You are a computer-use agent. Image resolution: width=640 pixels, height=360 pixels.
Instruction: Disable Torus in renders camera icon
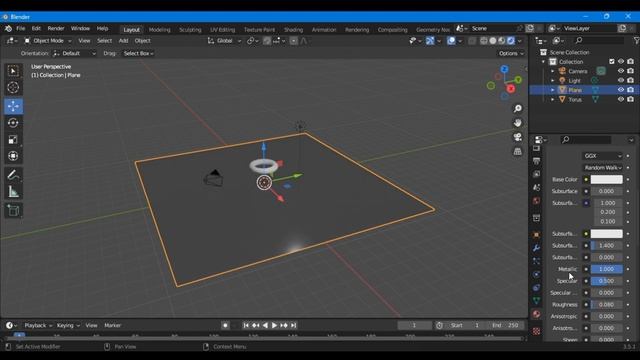pos(631,99)
